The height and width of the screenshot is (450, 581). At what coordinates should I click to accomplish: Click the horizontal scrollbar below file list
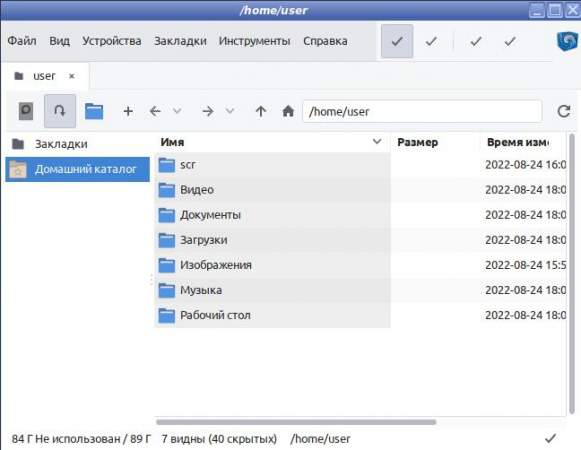point(296,422)
